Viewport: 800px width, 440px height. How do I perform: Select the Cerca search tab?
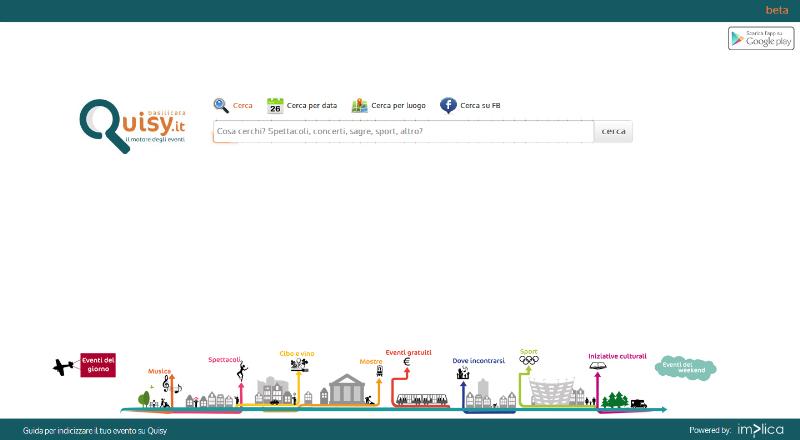[242, 106]
